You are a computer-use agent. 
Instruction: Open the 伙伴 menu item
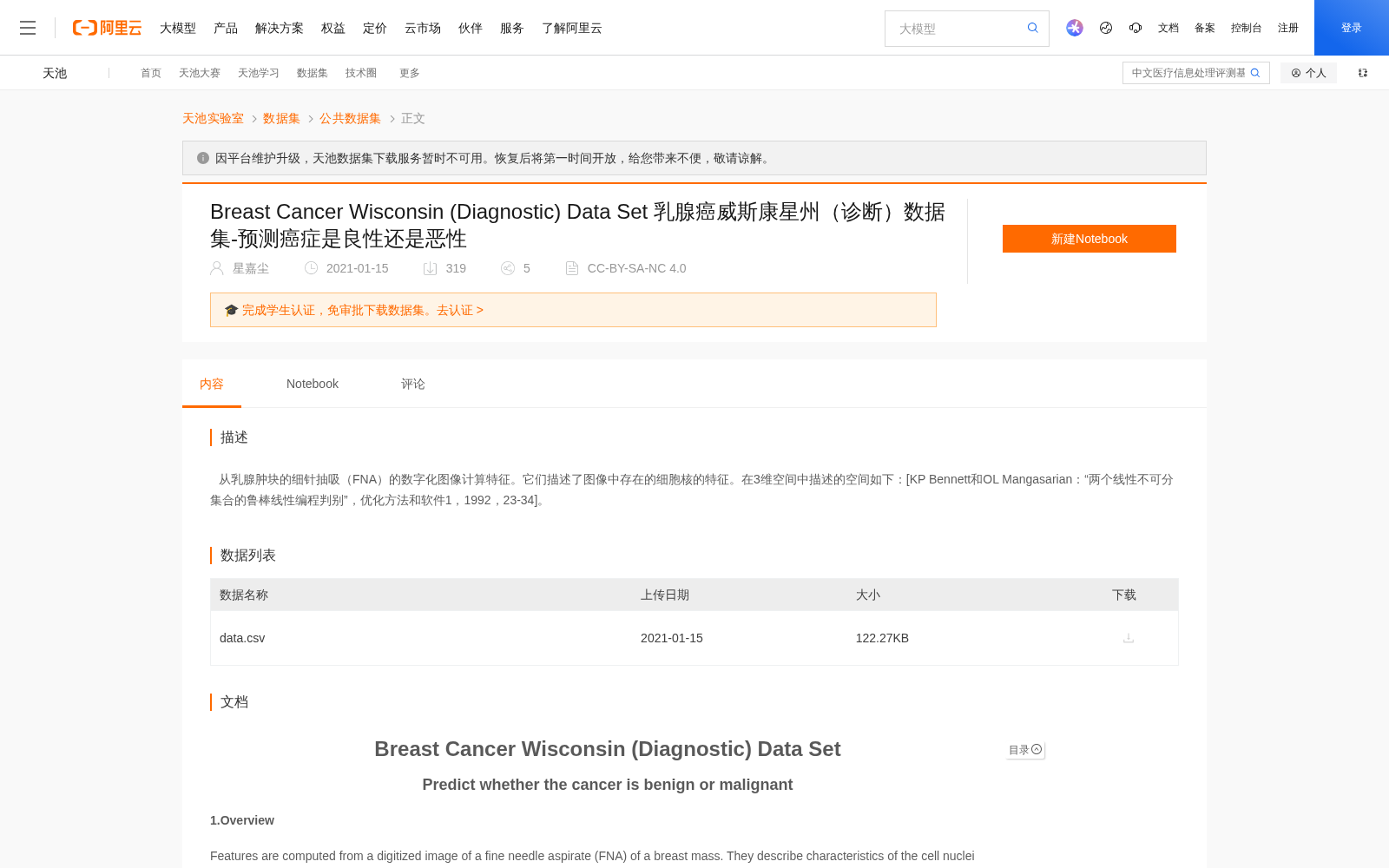point(471,28)
